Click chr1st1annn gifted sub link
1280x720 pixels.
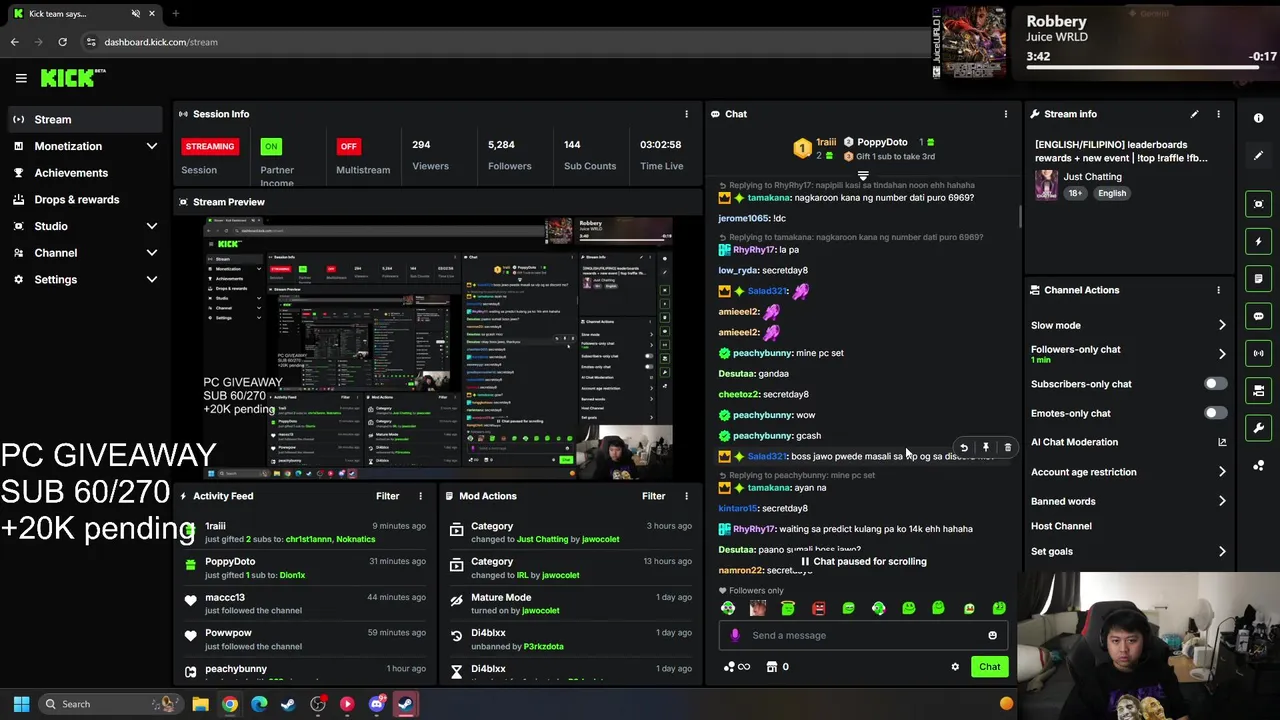pyautogui.click(x=308, y=539)
